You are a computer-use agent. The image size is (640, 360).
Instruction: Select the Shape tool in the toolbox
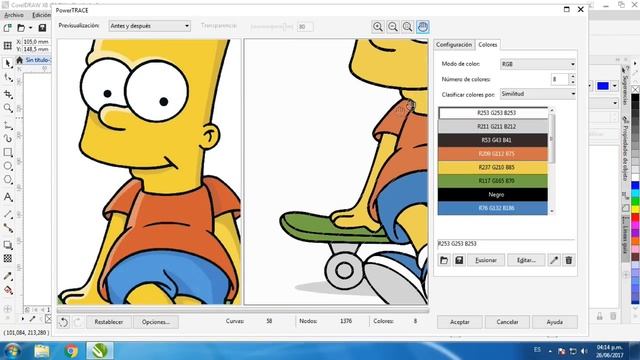[x=8, y=78]
